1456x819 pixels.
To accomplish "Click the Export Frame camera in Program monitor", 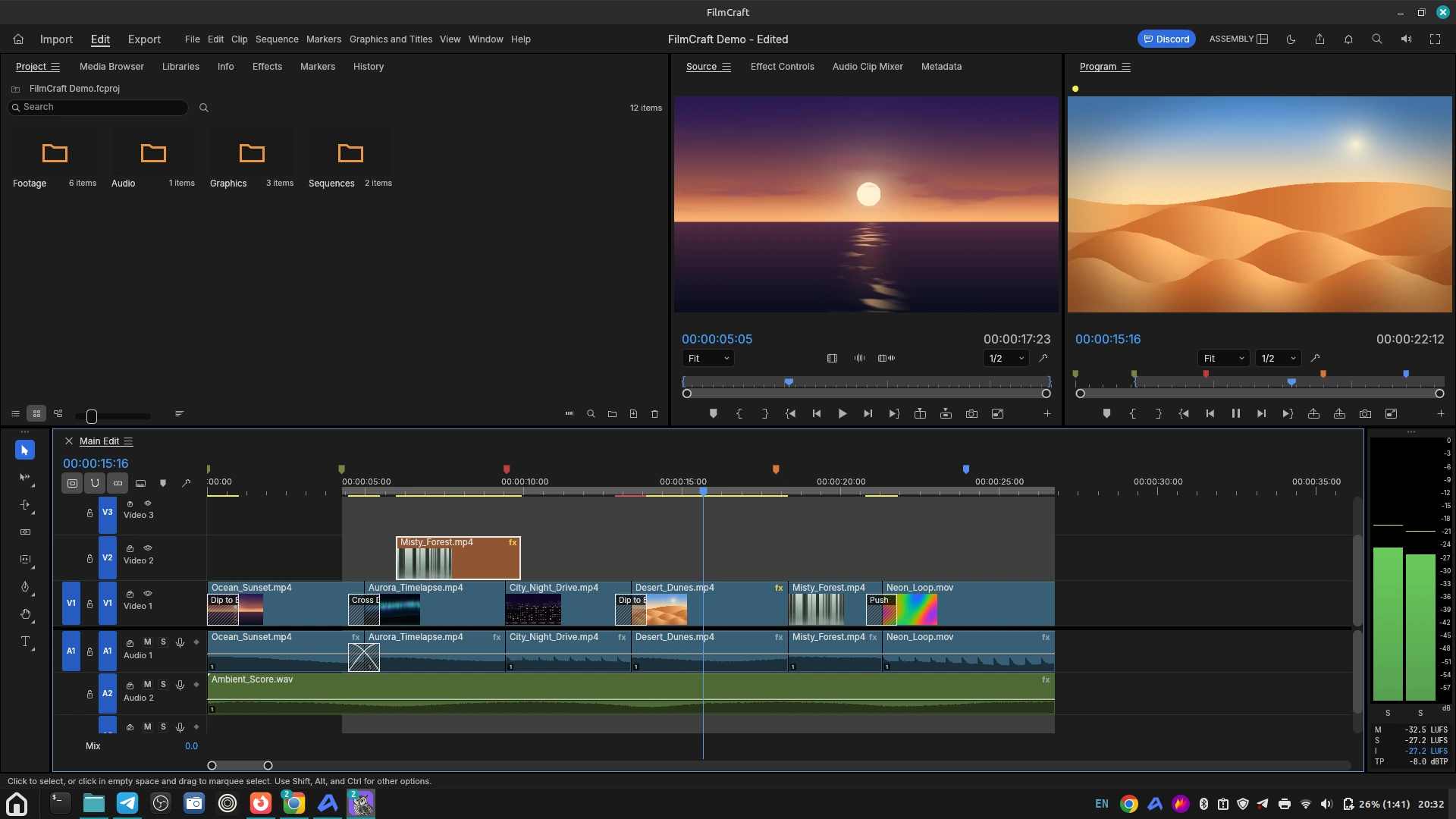I will point(1365,414).
